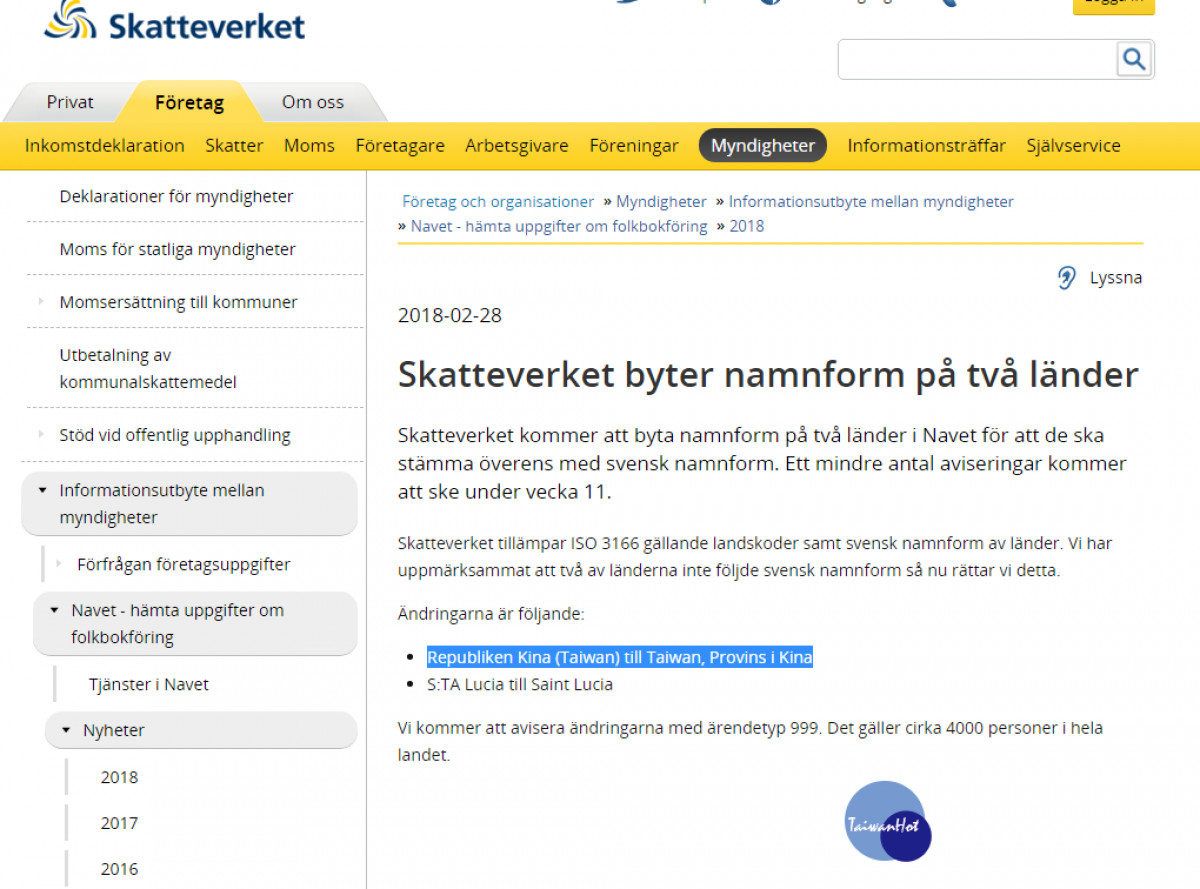This screenshot has height=889, width=1200.
Task: Expand arrow beside Förfrågan företagsuppgifter
Action: 59,564
